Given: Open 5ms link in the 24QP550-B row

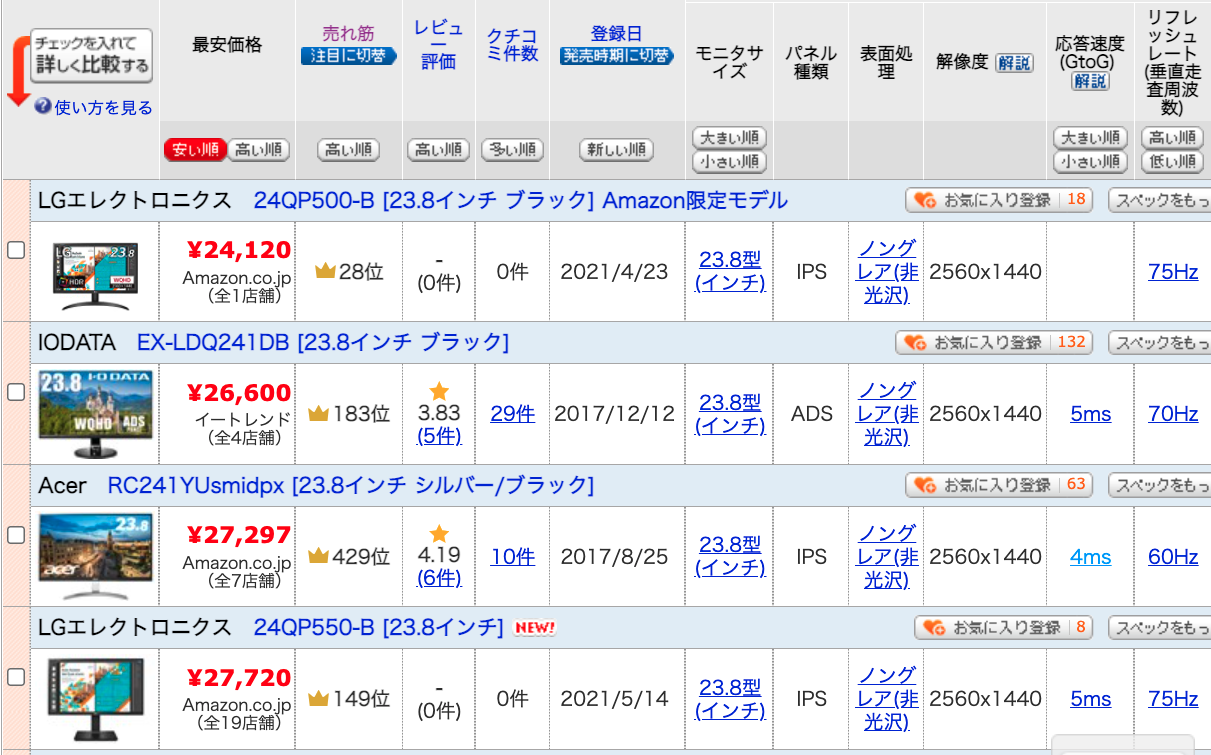Looking at the screenshot, I should coord(1090,698).
